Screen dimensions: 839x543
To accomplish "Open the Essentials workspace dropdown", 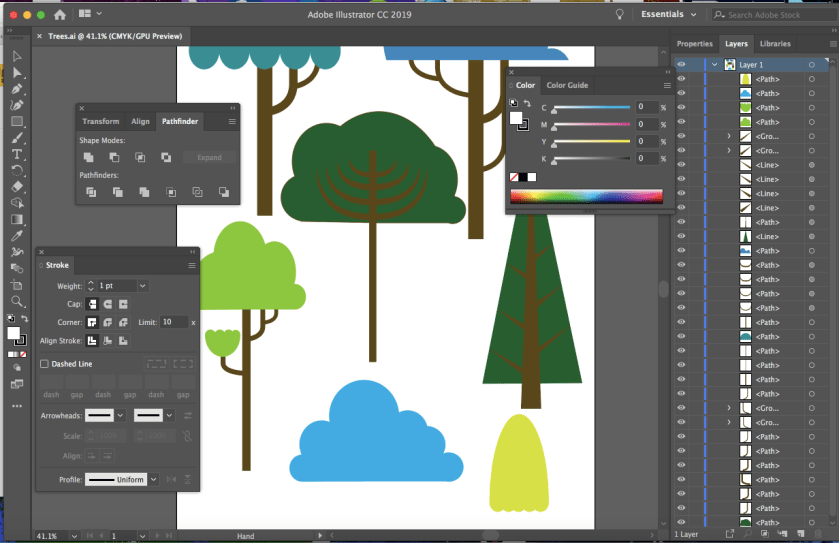I will tap(669, 14).
